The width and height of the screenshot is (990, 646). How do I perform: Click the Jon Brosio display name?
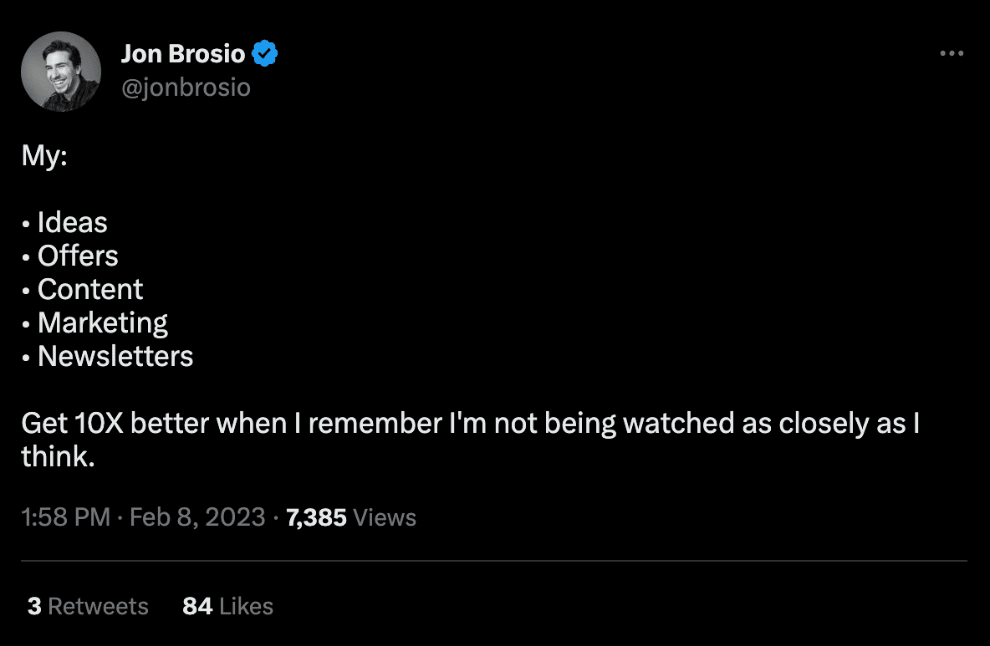pos(182,54)
